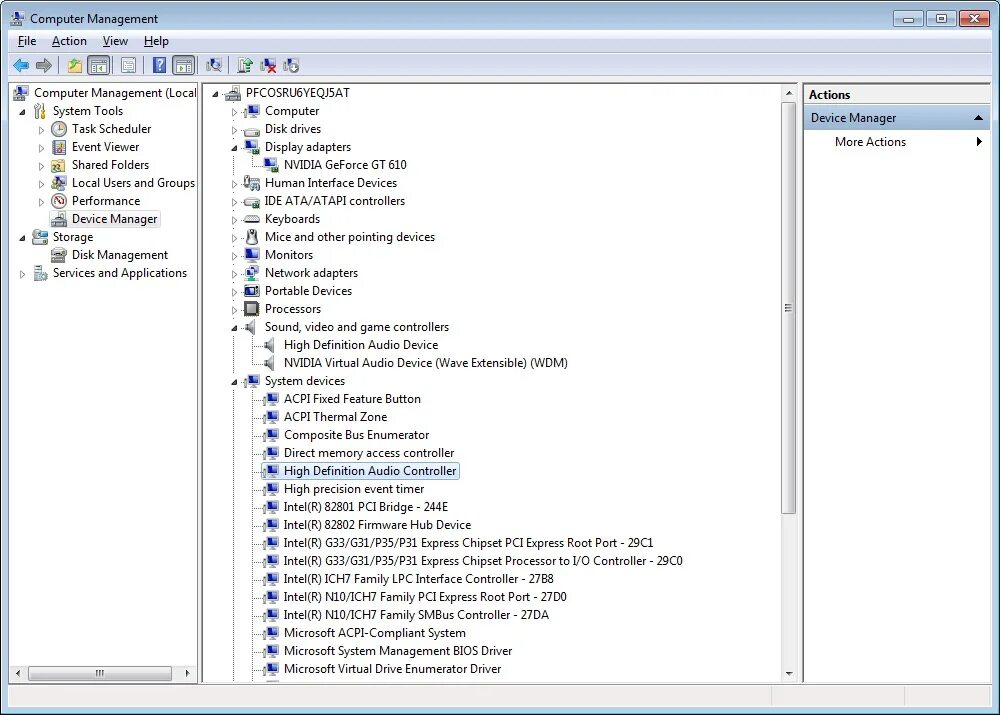The height and width of the screenshot is (715, 1000).
Task: Click the Disk Management drive icon
Action: tap(59, 255)
